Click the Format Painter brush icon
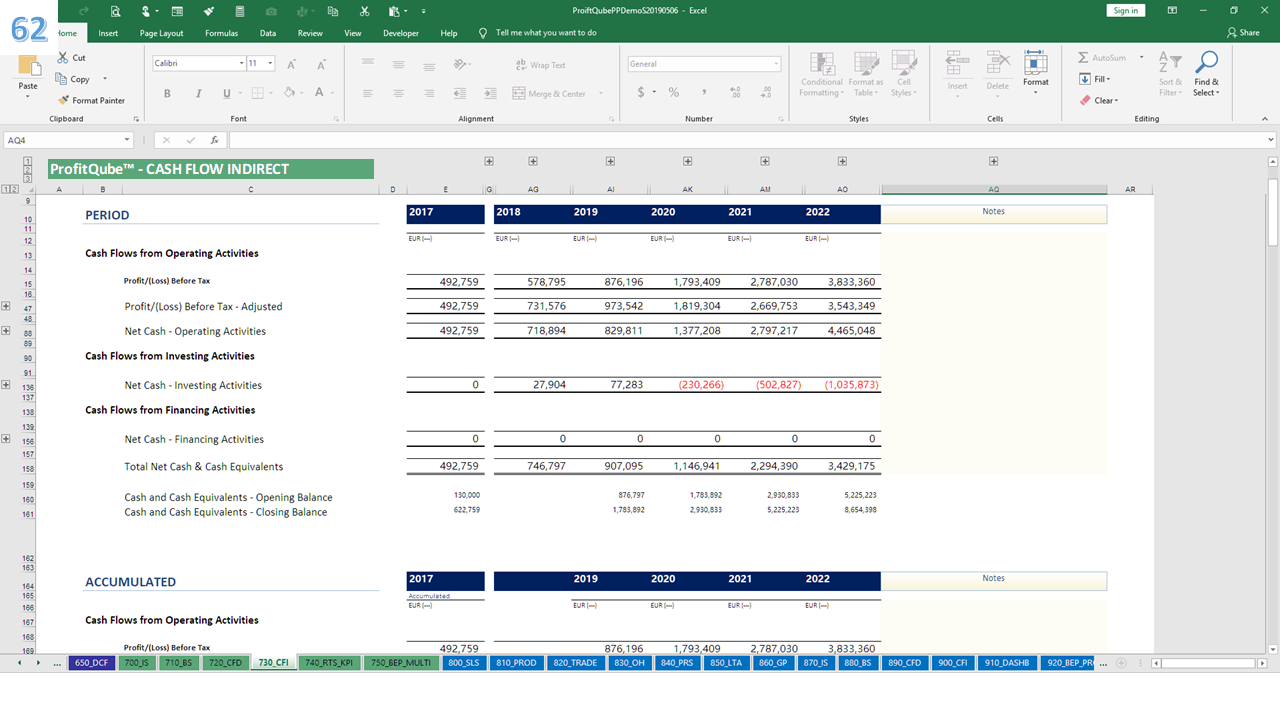Viewport: 1280px width, 720px height. 64,100
